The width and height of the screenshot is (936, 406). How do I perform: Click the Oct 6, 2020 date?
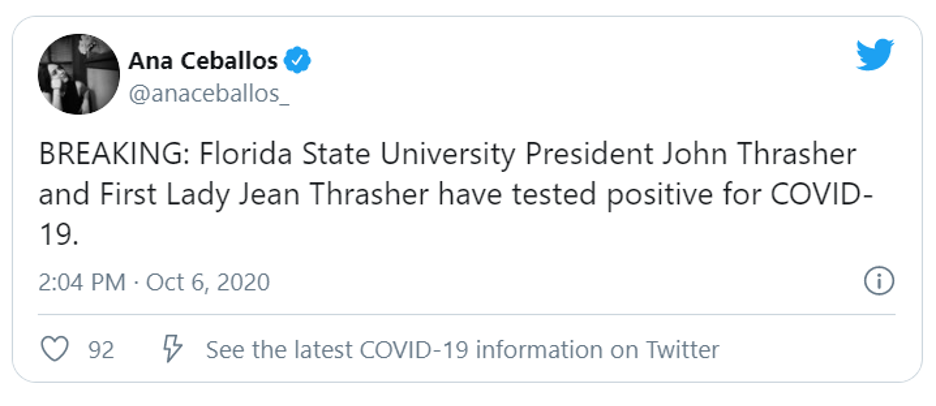pos(208,282)
